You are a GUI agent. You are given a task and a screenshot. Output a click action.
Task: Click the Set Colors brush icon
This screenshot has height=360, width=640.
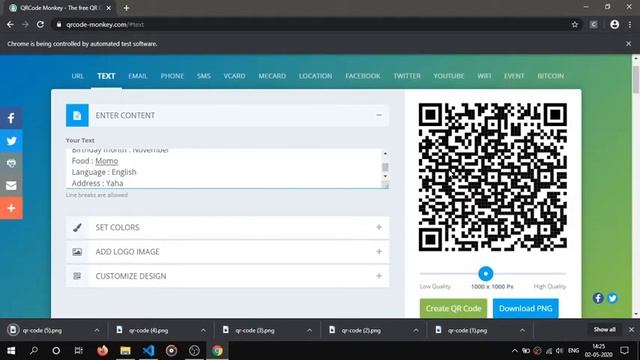point(77,227)
